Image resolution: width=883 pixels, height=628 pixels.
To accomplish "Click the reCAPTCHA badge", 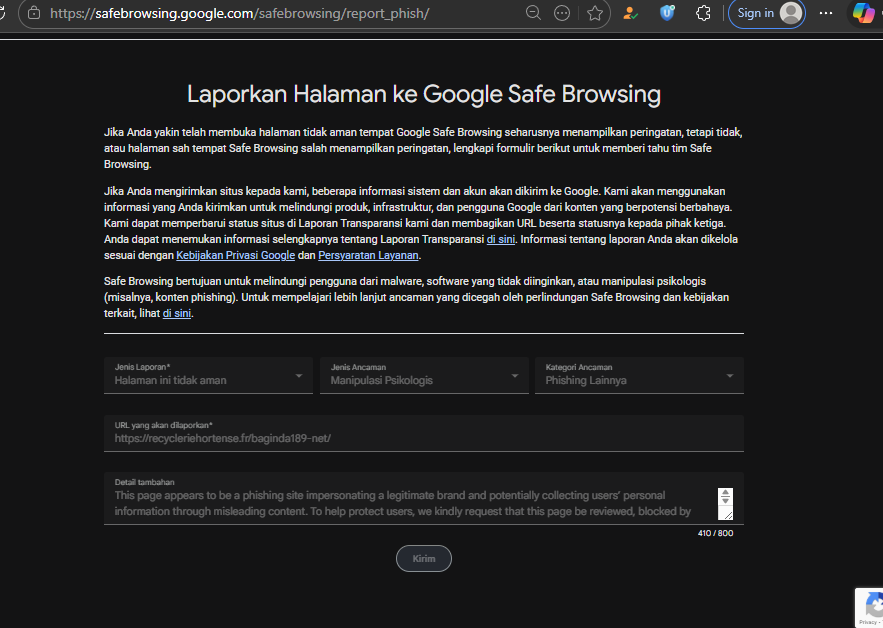I will (x=869, y=607).
